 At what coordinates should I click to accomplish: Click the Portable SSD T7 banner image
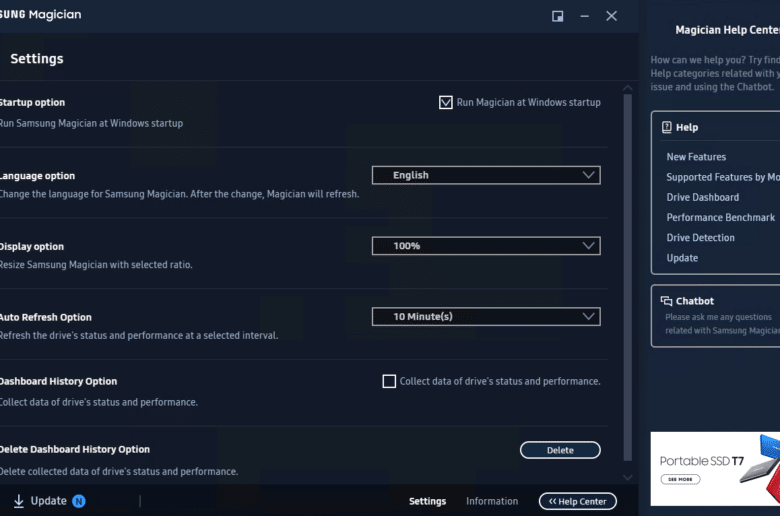715,469
